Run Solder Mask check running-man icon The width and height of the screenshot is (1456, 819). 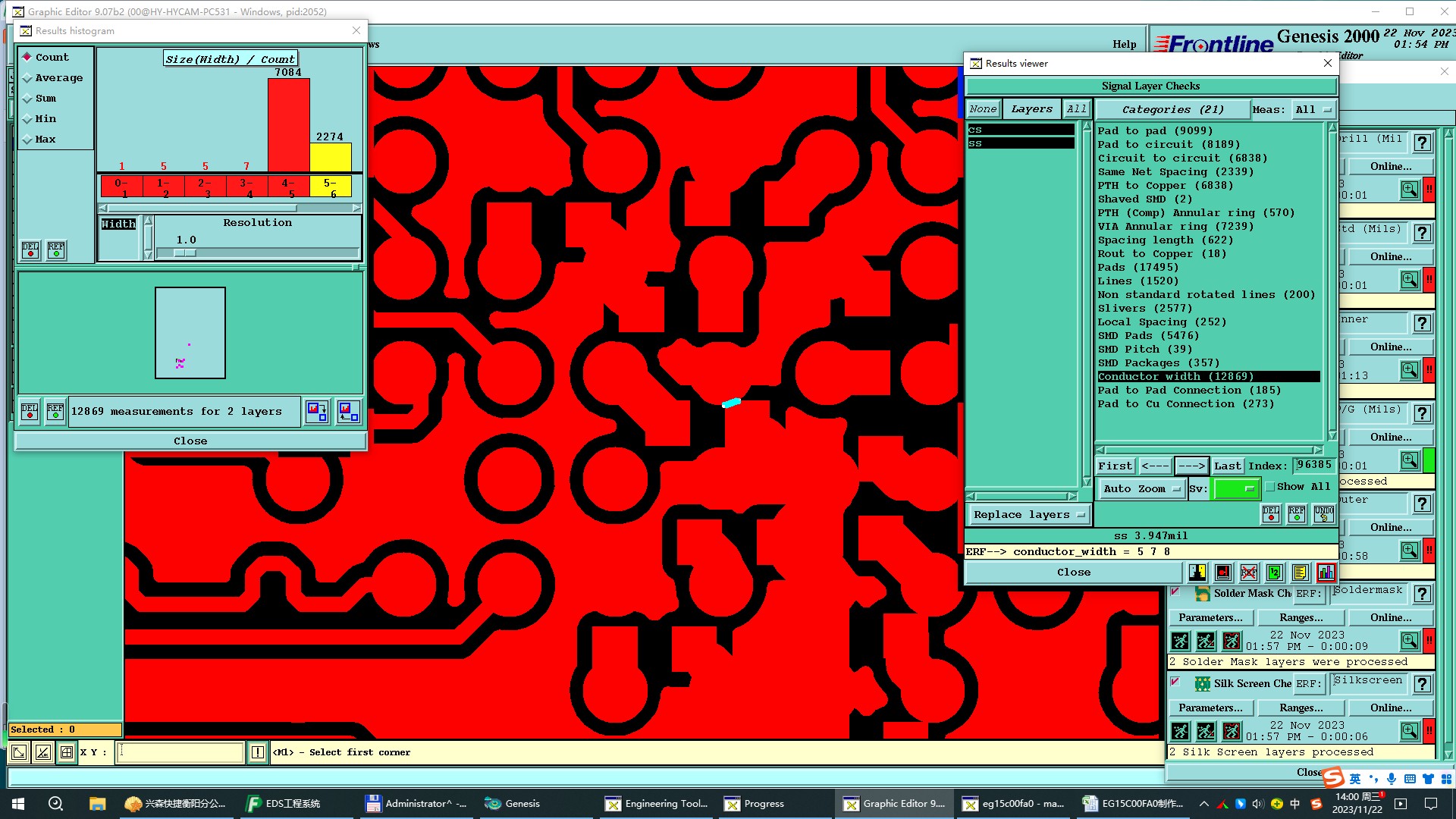click(1180, 642)
